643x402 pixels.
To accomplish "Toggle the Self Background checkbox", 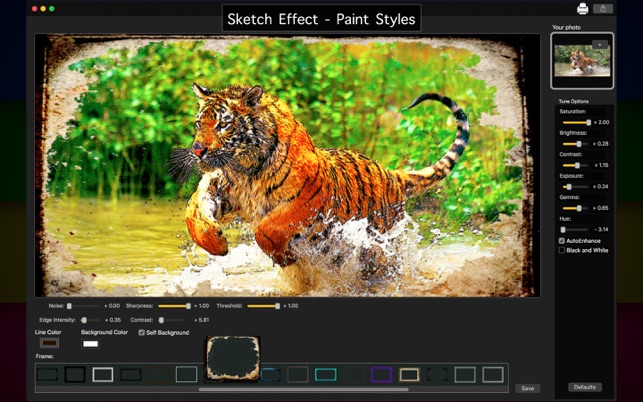I will [141, 332].
